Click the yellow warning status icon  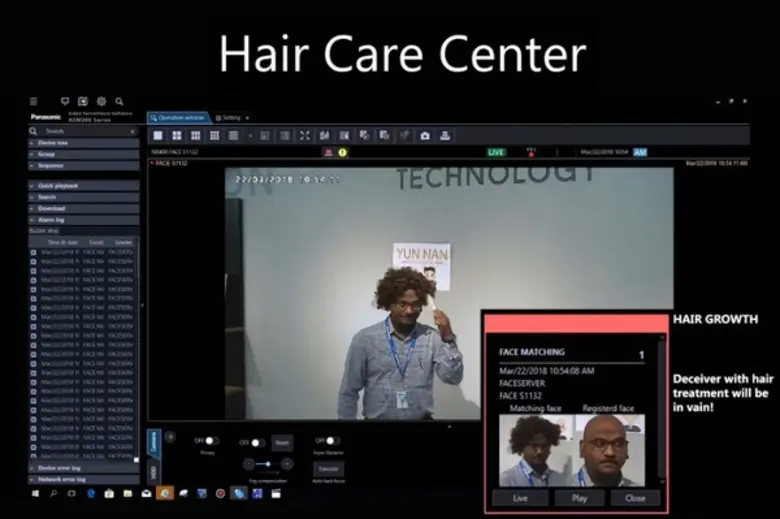pos(343,152)
